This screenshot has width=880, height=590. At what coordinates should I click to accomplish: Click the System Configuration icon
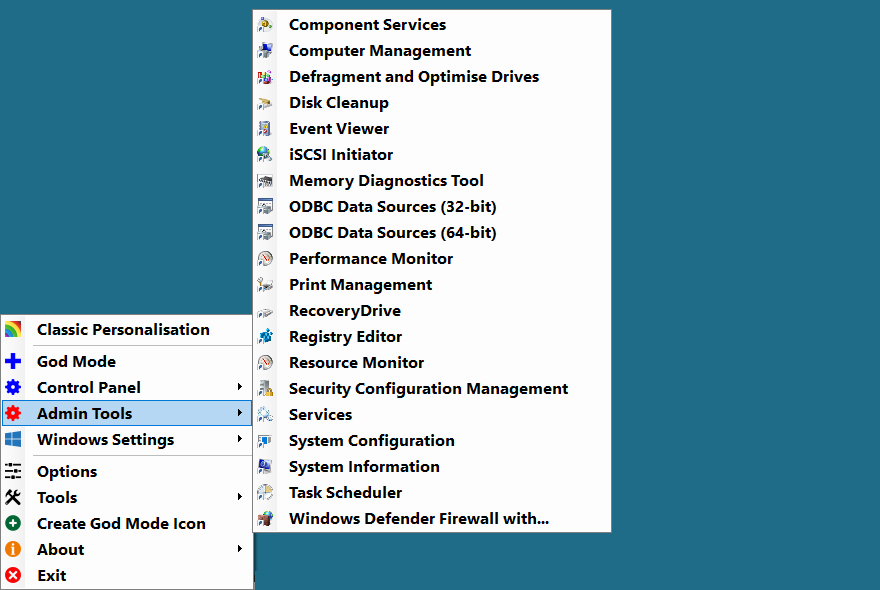pos(265,441)
